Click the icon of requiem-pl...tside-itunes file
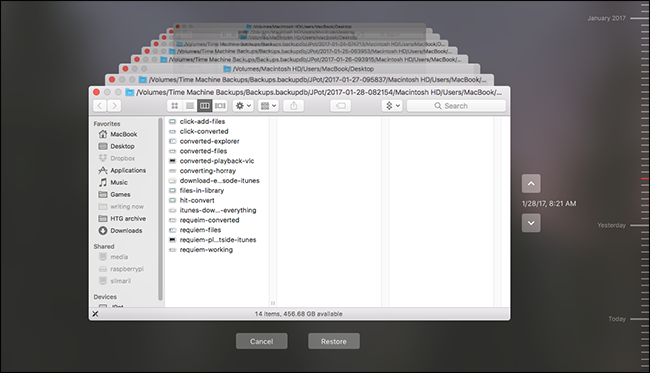This screenshot has width=650, height=373. (172, 240)
